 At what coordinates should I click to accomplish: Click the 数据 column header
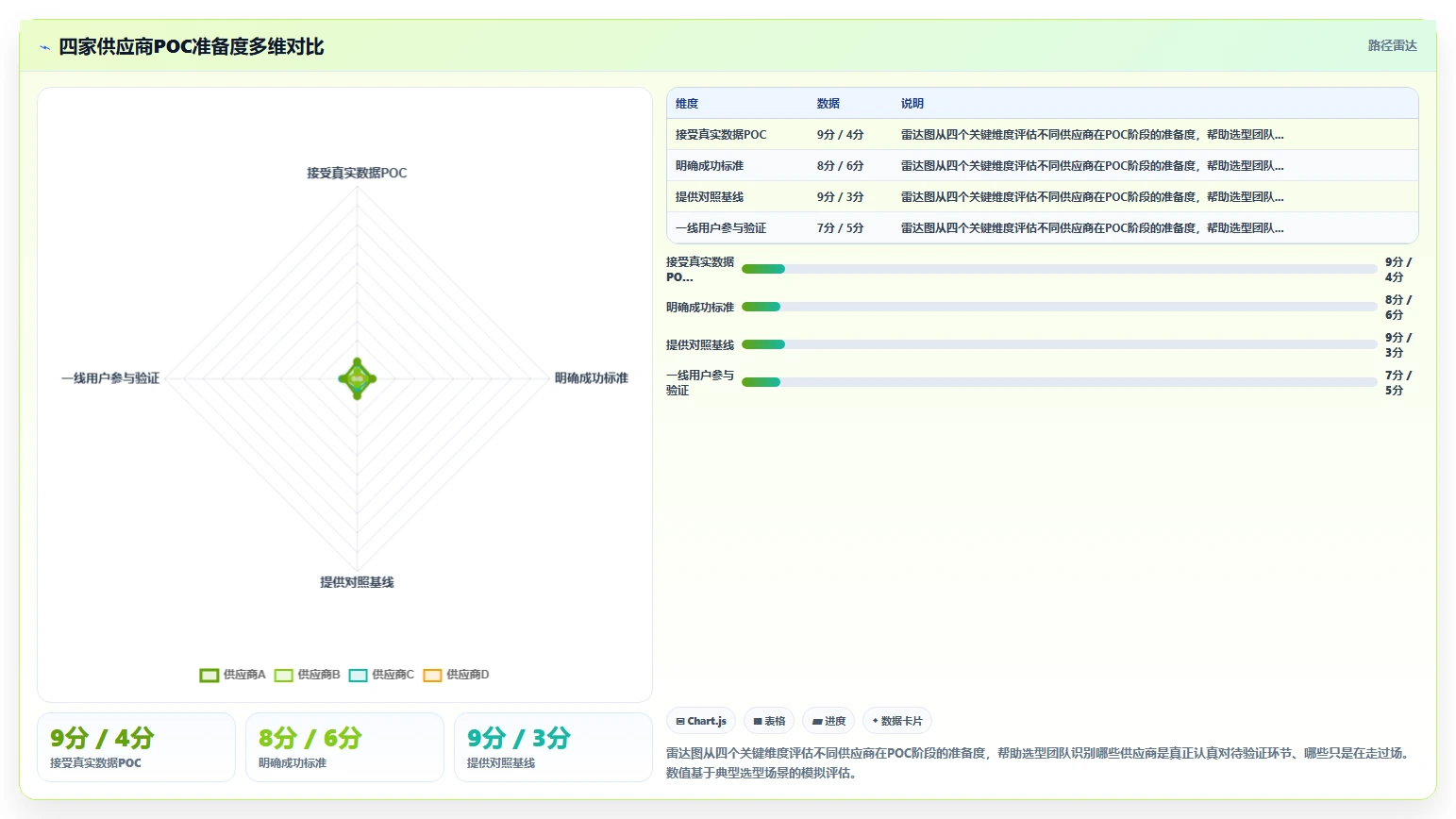pyautogui.click(x=828, y=104)
